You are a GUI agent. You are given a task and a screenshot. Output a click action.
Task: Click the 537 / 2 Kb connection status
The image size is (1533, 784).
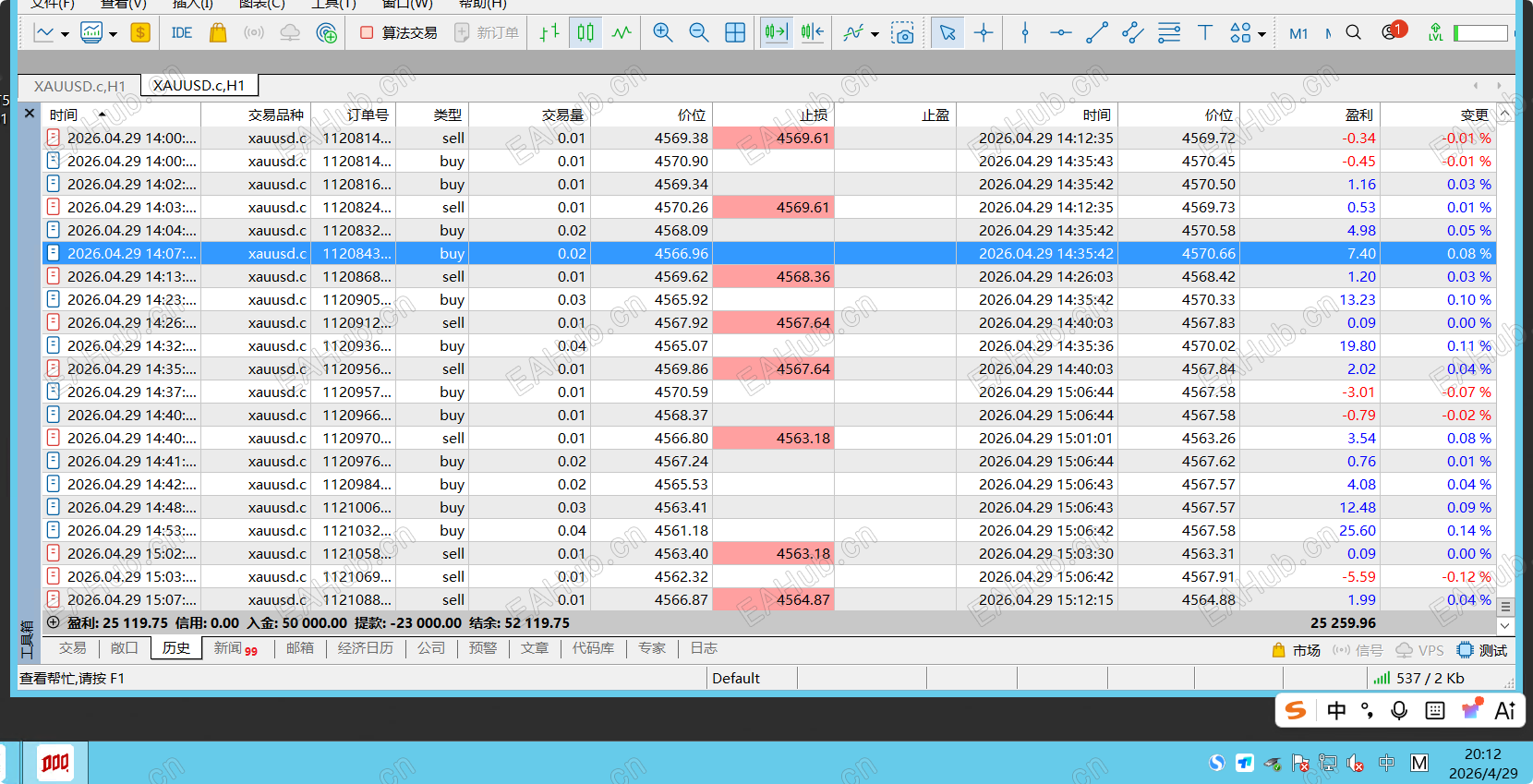point(1419,678)
